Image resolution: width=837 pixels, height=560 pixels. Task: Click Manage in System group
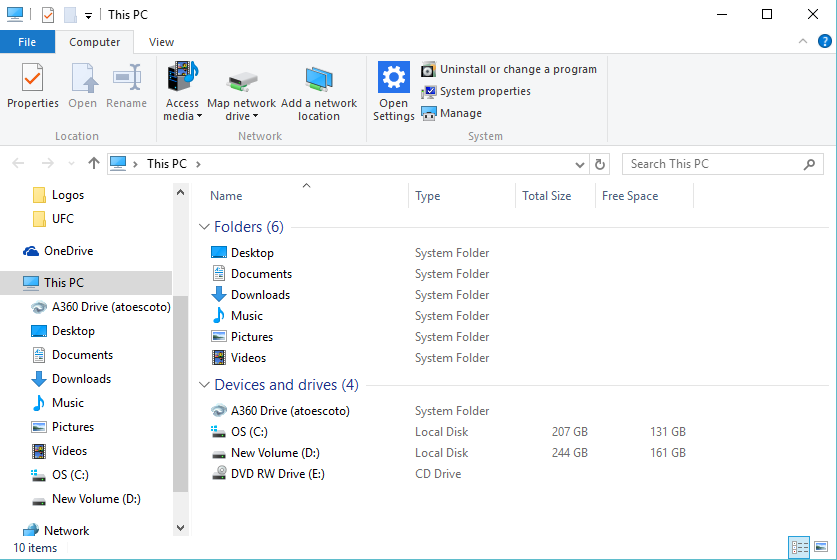(452, 113)
